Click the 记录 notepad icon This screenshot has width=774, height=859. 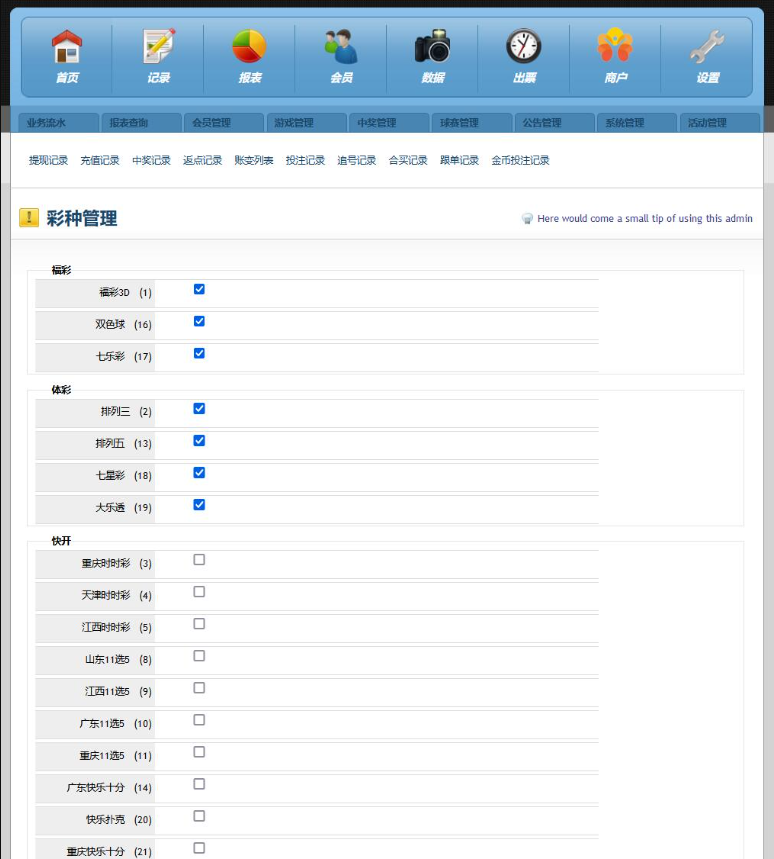(159, 46)
